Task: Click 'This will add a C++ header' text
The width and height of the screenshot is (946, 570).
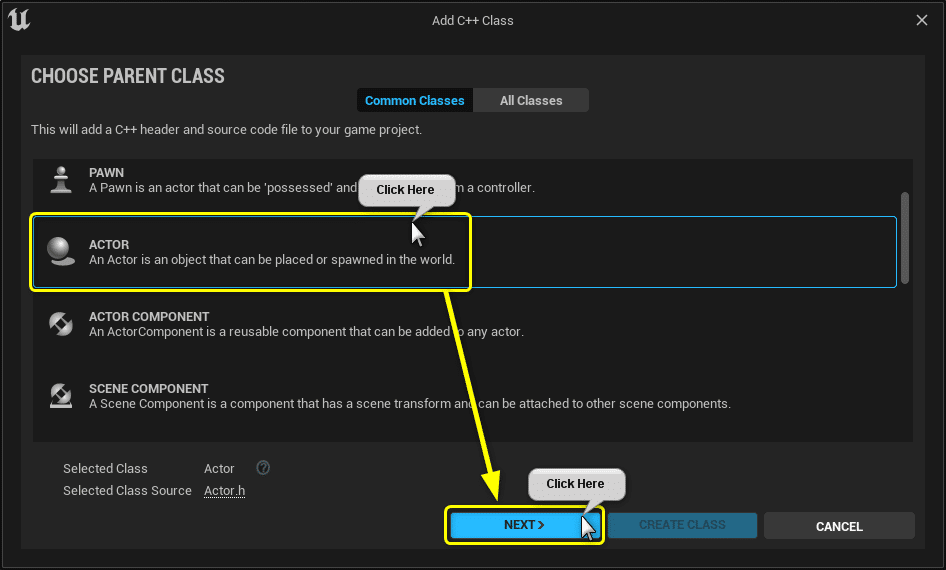Action: (227, 130)
